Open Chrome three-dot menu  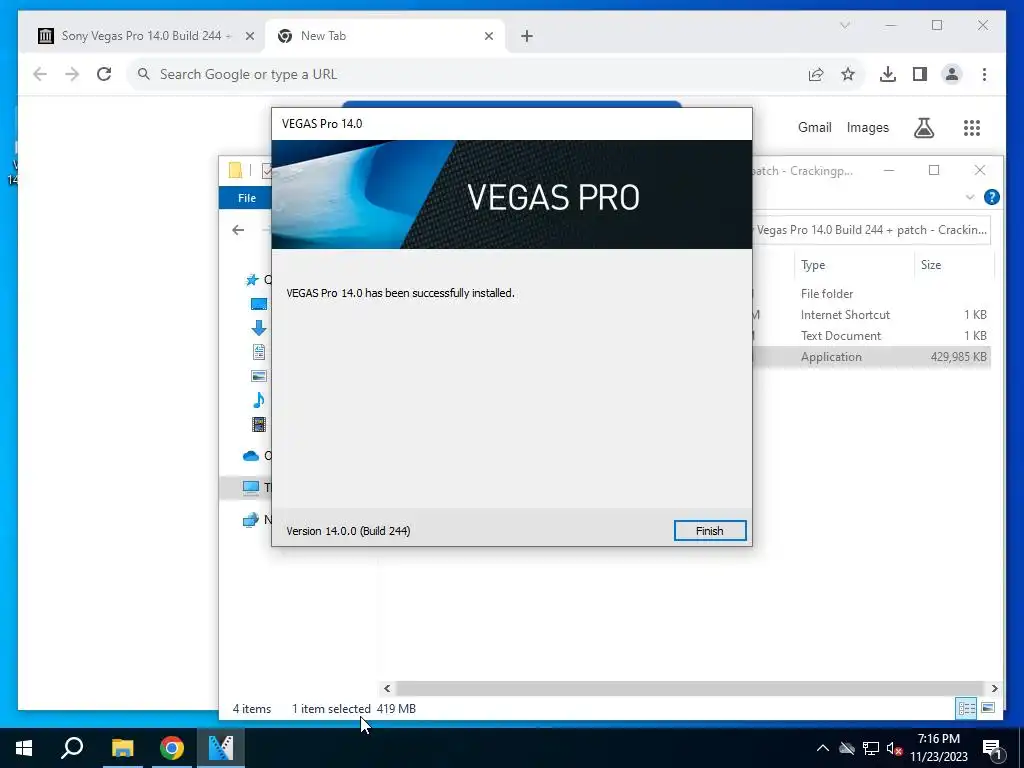click(984, 74)
